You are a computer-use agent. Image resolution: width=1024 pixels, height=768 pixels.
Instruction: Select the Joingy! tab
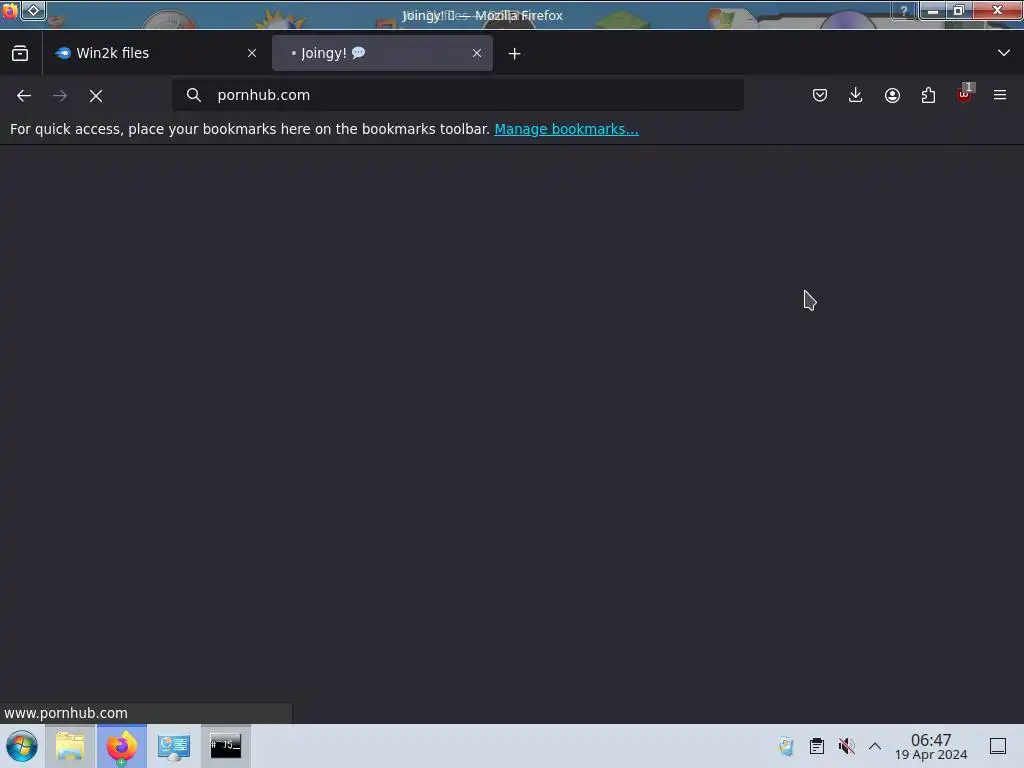382,53
